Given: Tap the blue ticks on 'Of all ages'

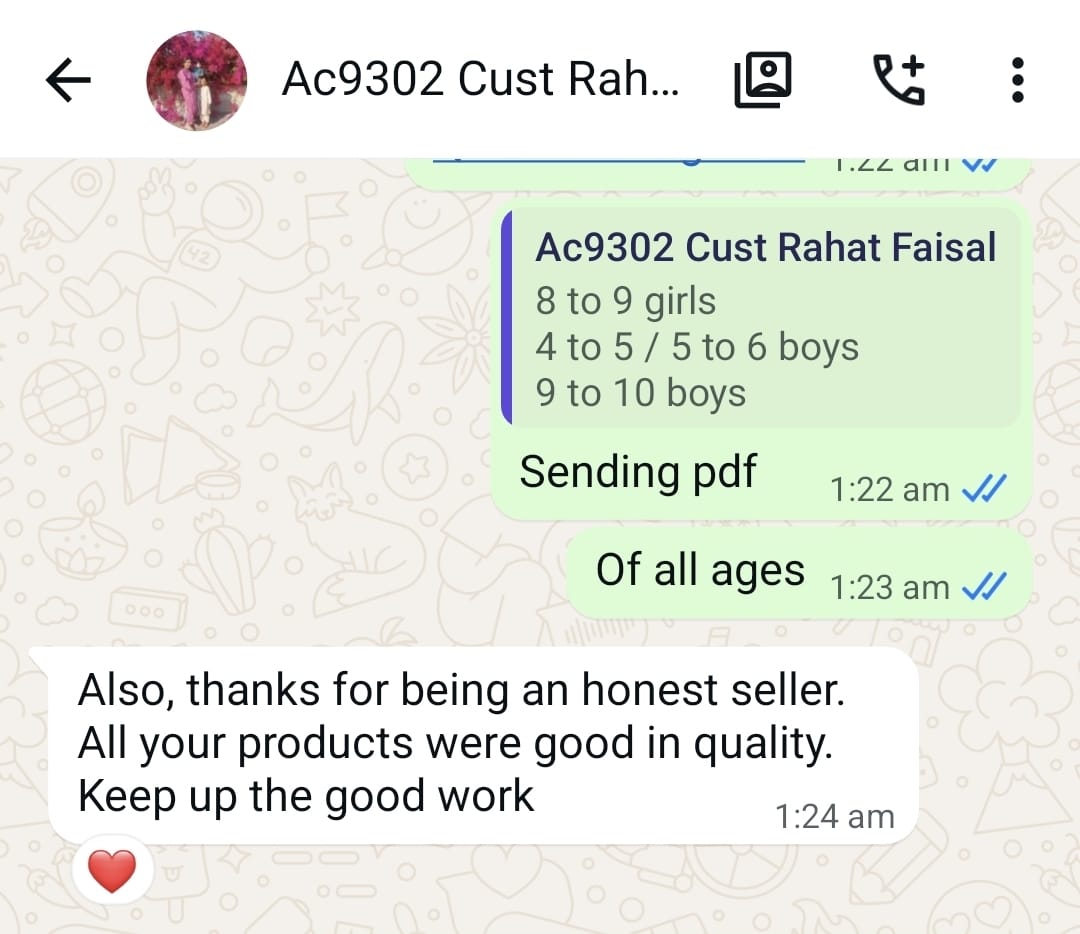Looking at the screenshot, I should coord(984,586).
